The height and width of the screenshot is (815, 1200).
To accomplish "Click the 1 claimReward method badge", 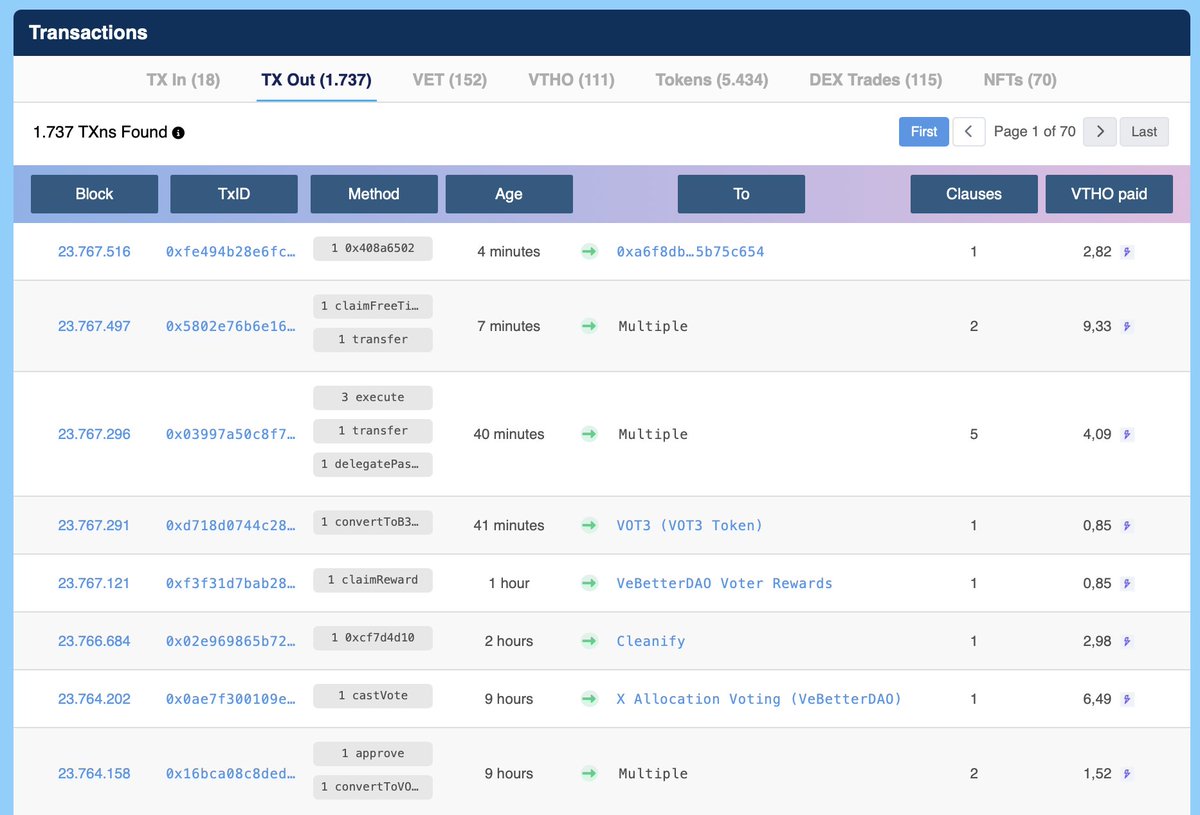I will coord(373,579).
